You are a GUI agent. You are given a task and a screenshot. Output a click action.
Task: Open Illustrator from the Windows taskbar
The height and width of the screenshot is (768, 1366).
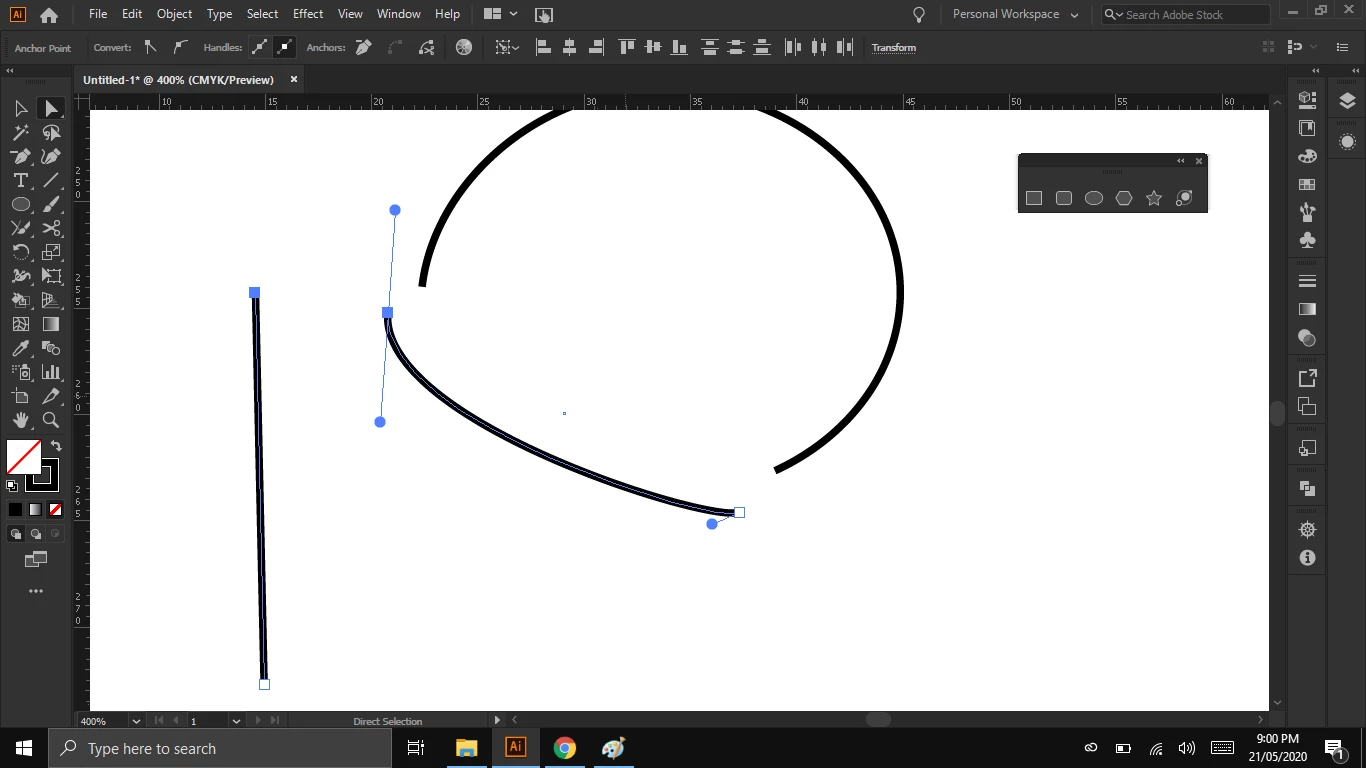click(x=515, y=747)
